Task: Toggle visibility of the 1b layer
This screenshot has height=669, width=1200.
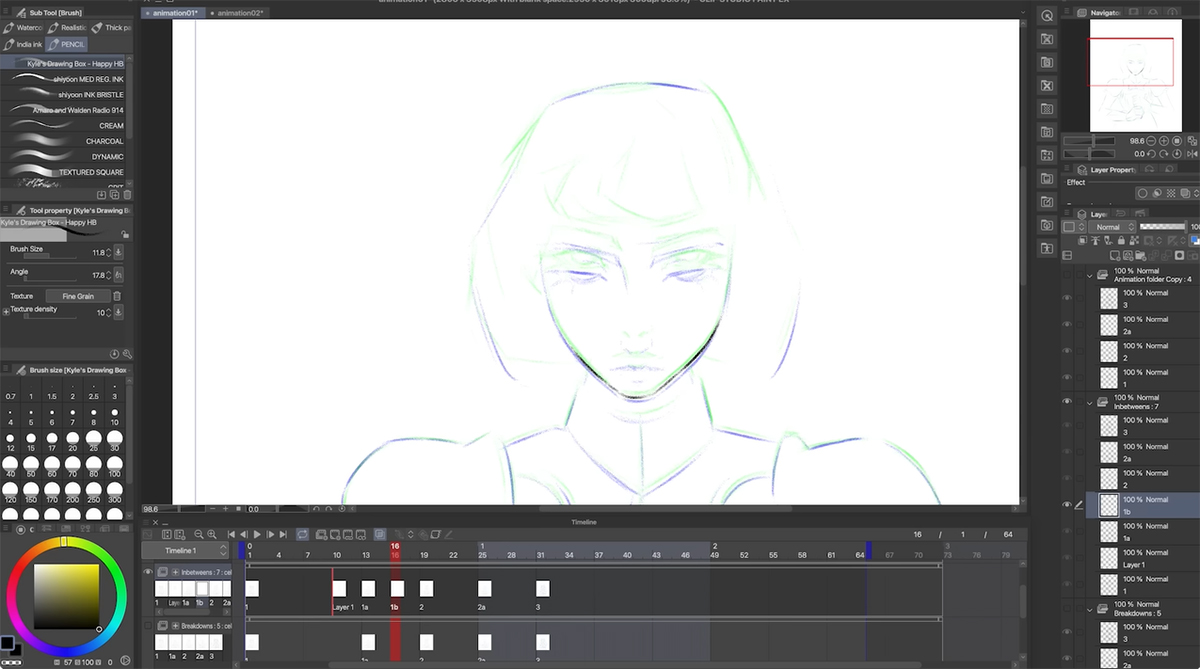Action: (x=1066, y=505)
